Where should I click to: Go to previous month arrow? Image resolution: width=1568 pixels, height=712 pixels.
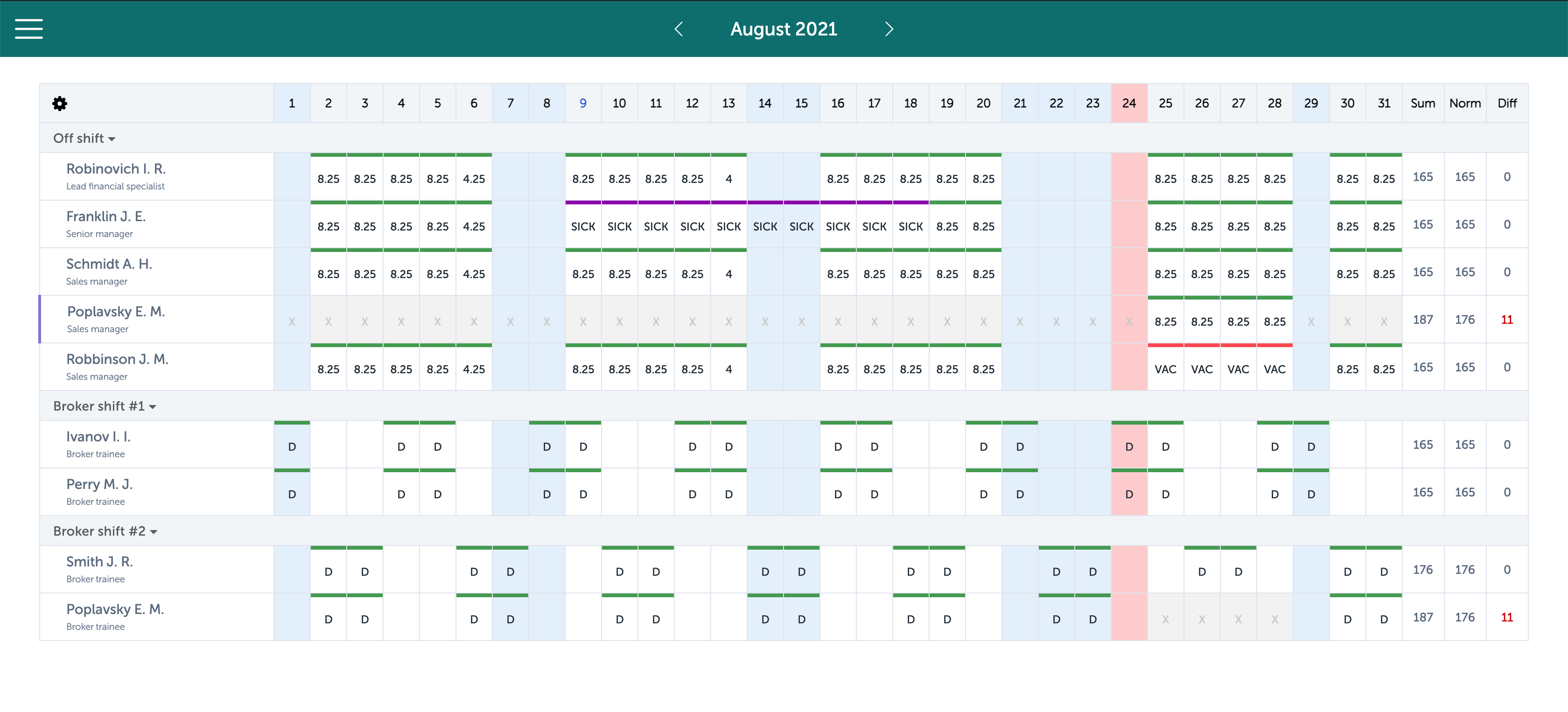(x=679, y=28)
